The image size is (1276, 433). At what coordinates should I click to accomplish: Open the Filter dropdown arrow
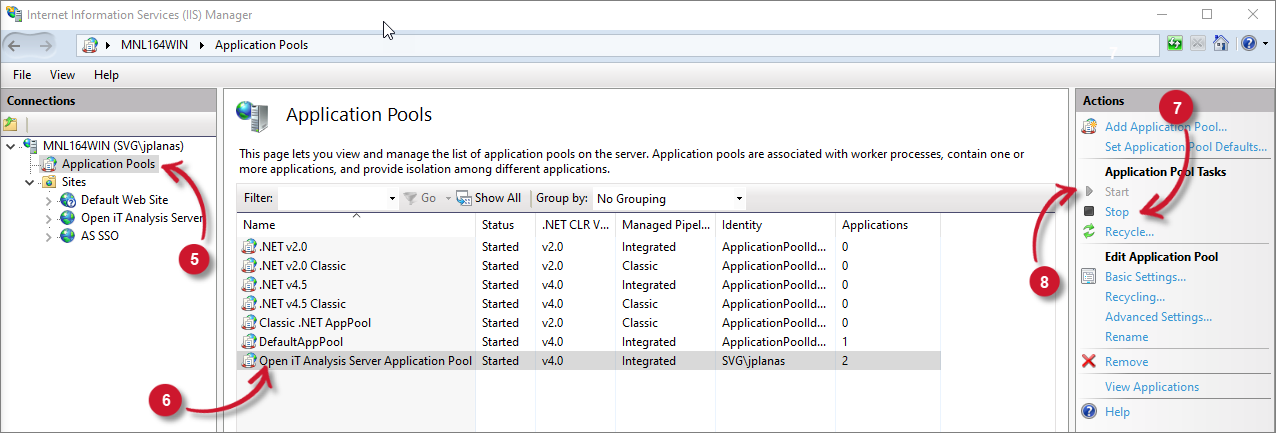coord(391,198)
